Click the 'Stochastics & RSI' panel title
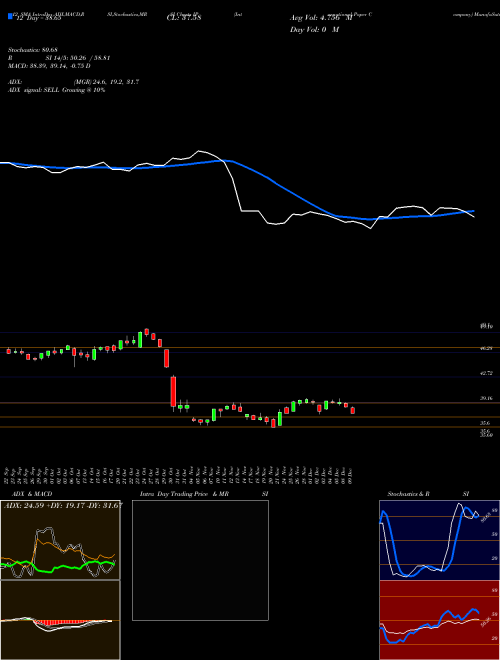The height and width of the screenshot is (660, 500). tap(428, 494)
